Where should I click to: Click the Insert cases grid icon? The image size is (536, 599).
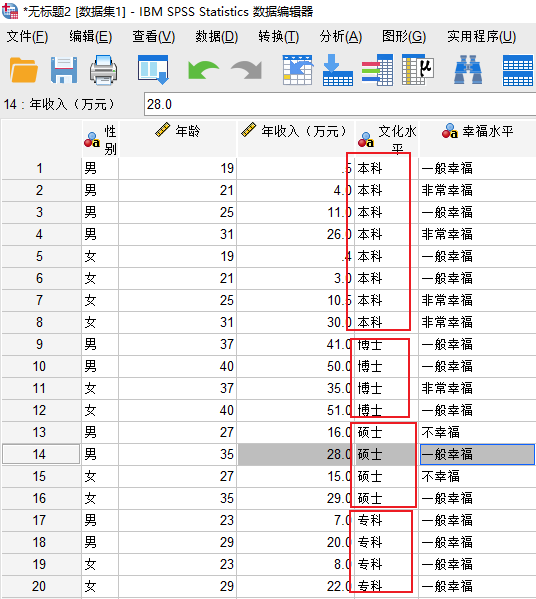518,71
